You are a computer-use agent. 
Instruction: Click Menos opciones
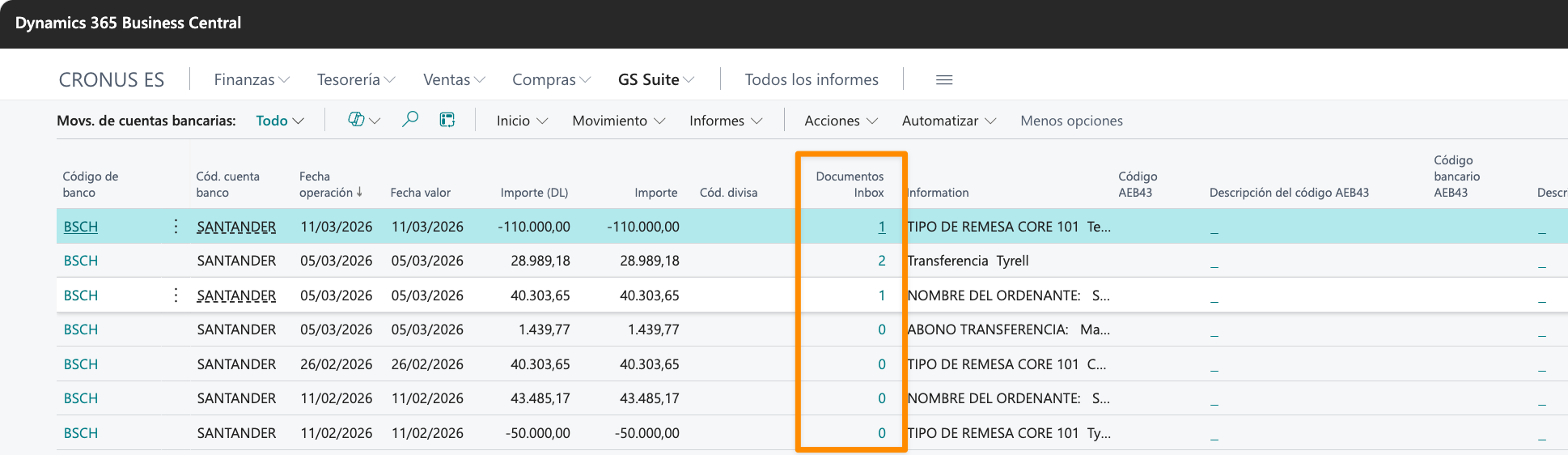1071,121
